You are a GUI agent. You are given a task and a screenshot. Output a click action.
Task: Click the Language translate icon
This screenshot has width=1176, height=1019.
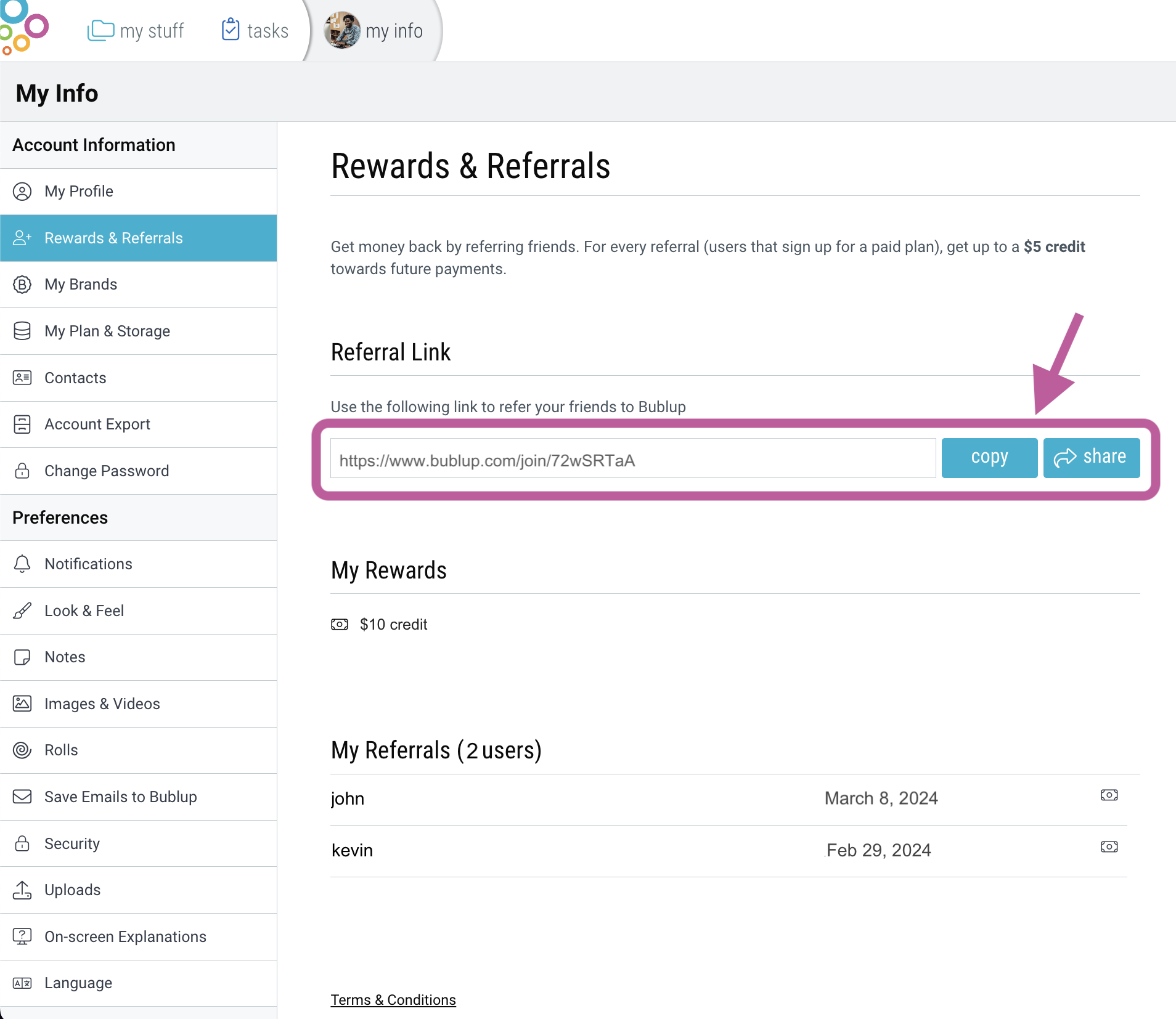click(22, 983)
